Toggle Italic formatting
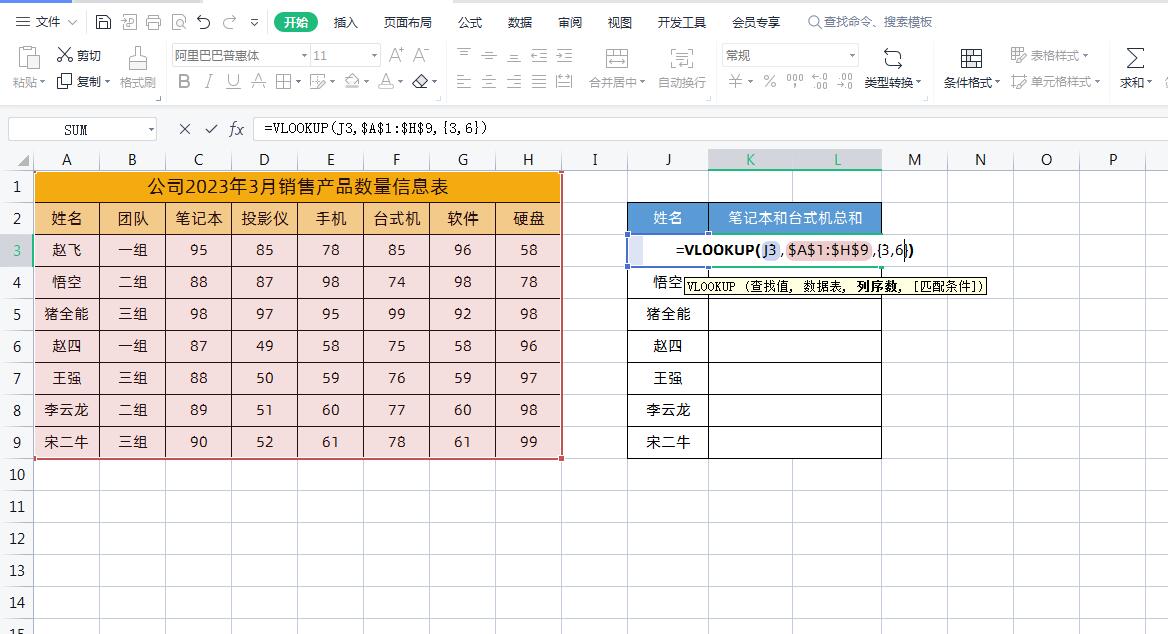The height and width of the screenshot is (634, 1168). click(209, 82)
